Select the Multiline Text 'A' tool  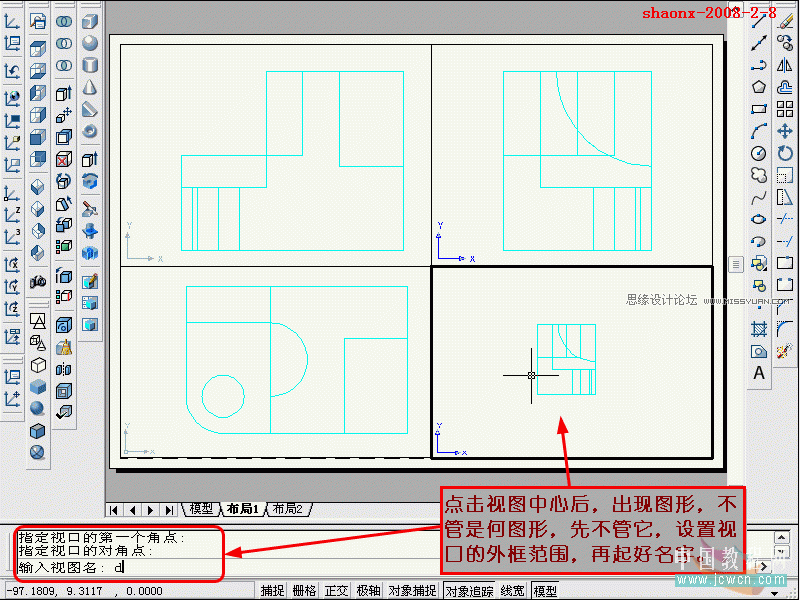(x=759, y=373)
